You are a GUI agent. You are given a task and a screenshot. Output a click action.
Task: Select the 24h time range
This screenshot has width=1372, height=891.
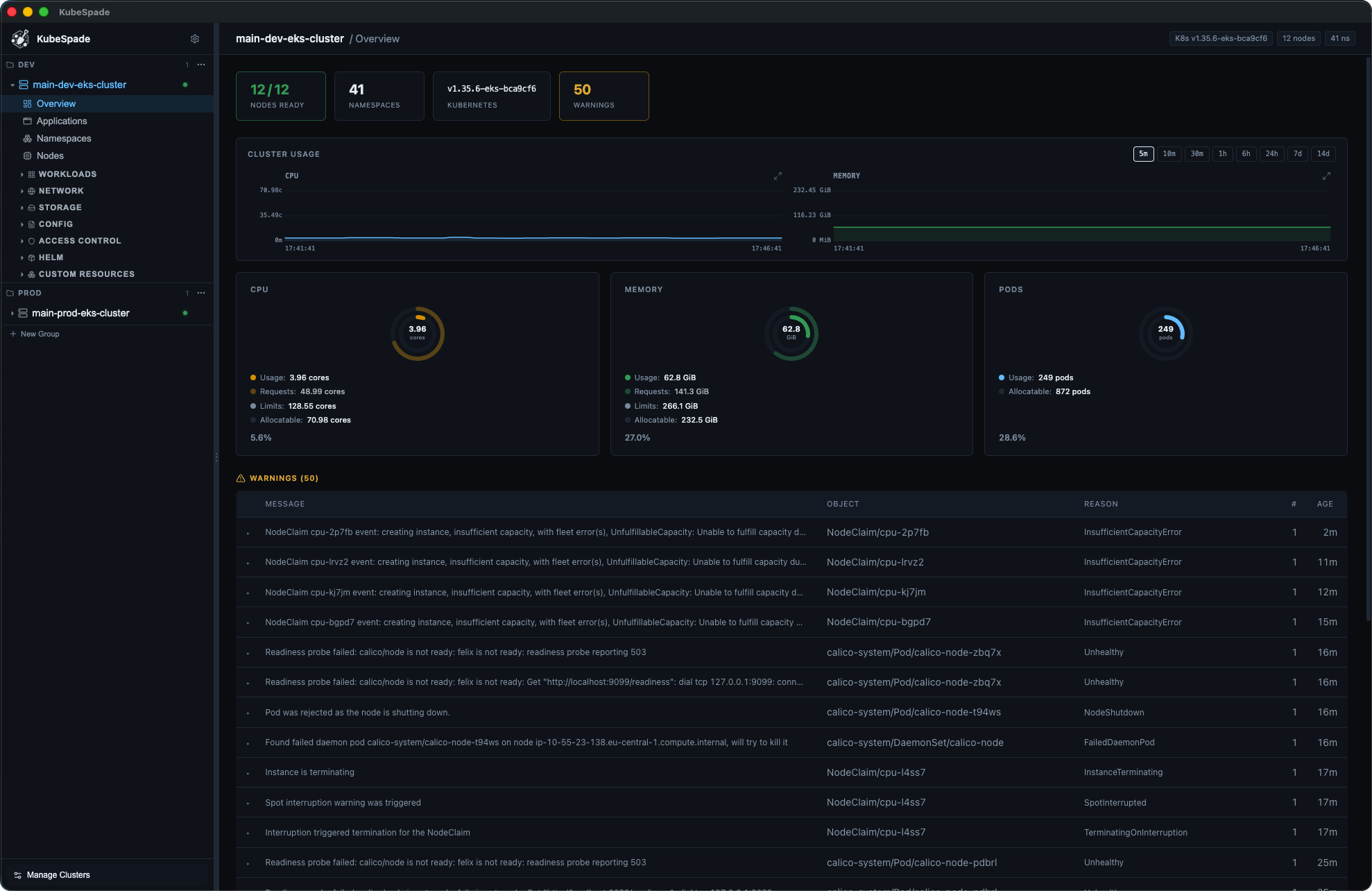(x=1272, y=154)
